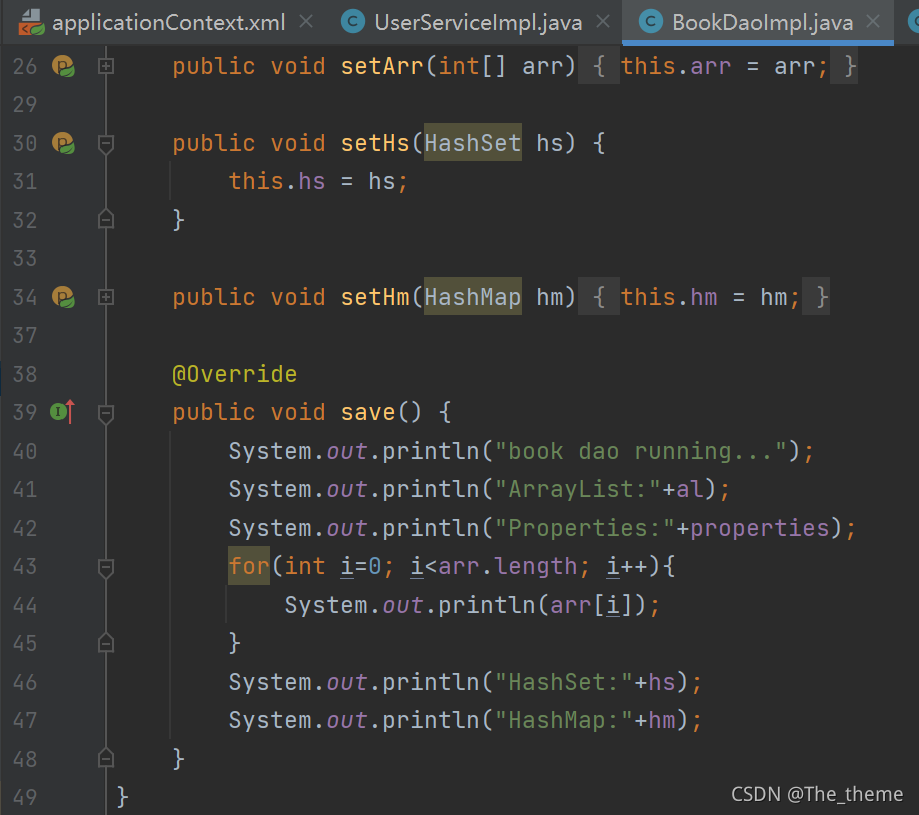Screen dimensions: 919x815
Task: Click the implements-method gutter icon on line 39
Action: [x=63, y=412]
